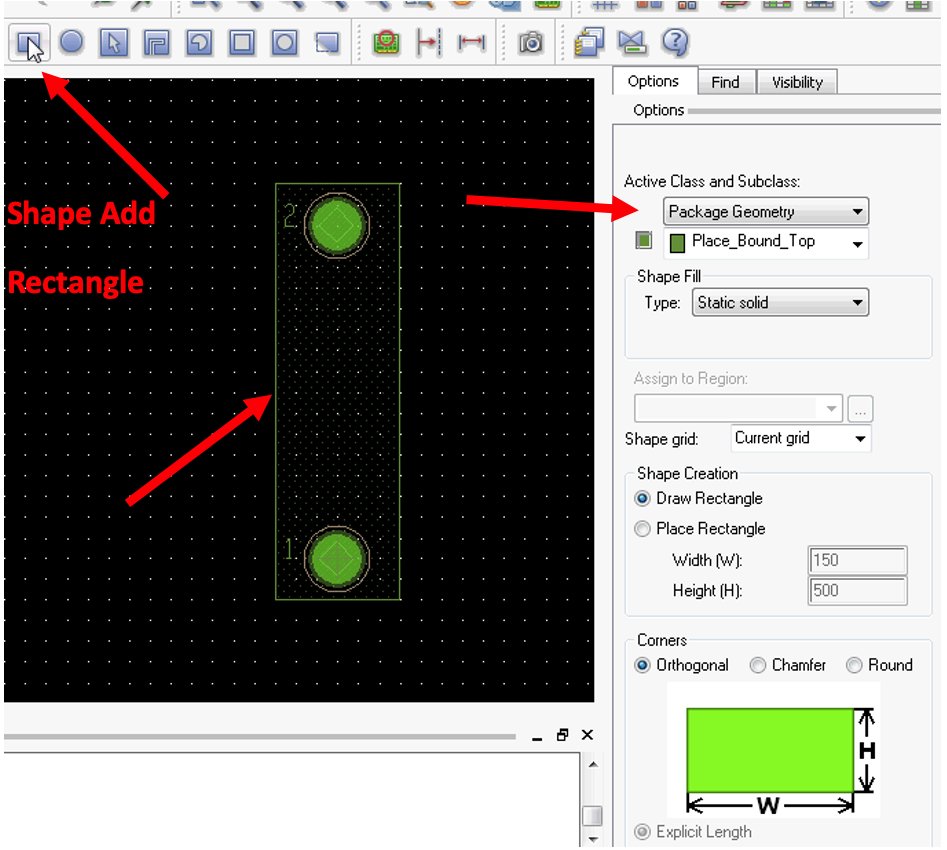Select Round corners option

click(854, 666)
